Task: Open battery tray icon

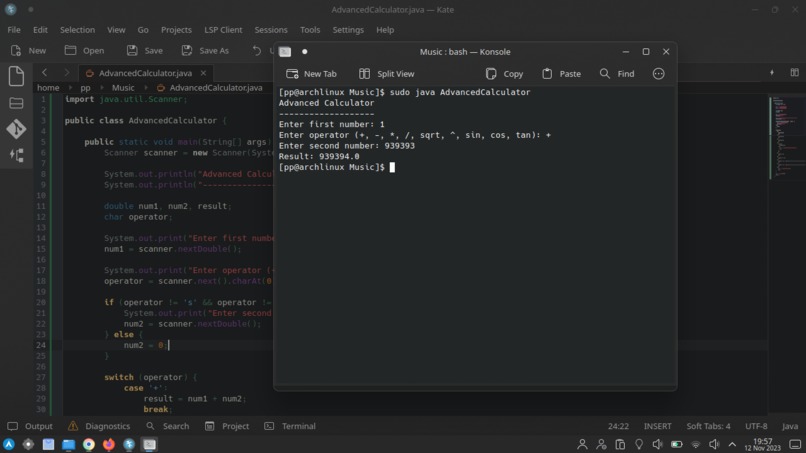Action: 677,444
